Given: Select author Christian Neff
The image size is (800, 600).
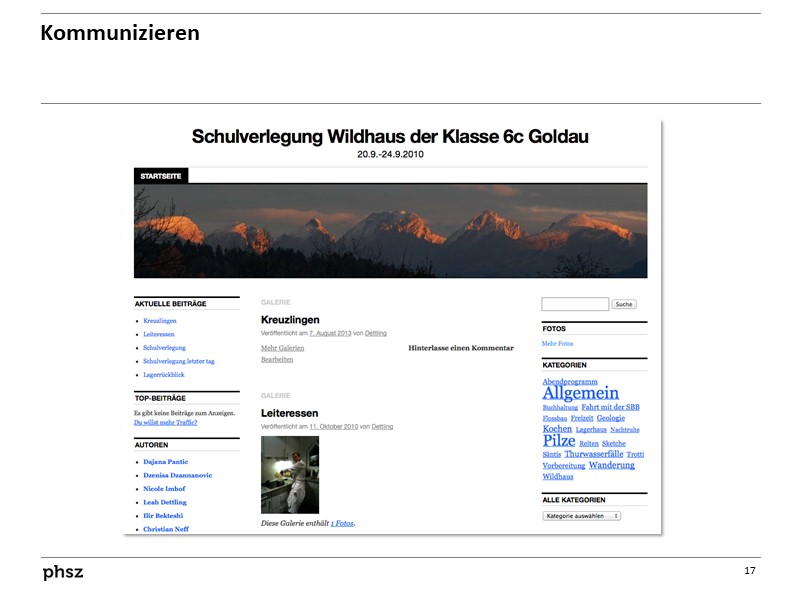Looking at the screenshot, I should point(165,529).
